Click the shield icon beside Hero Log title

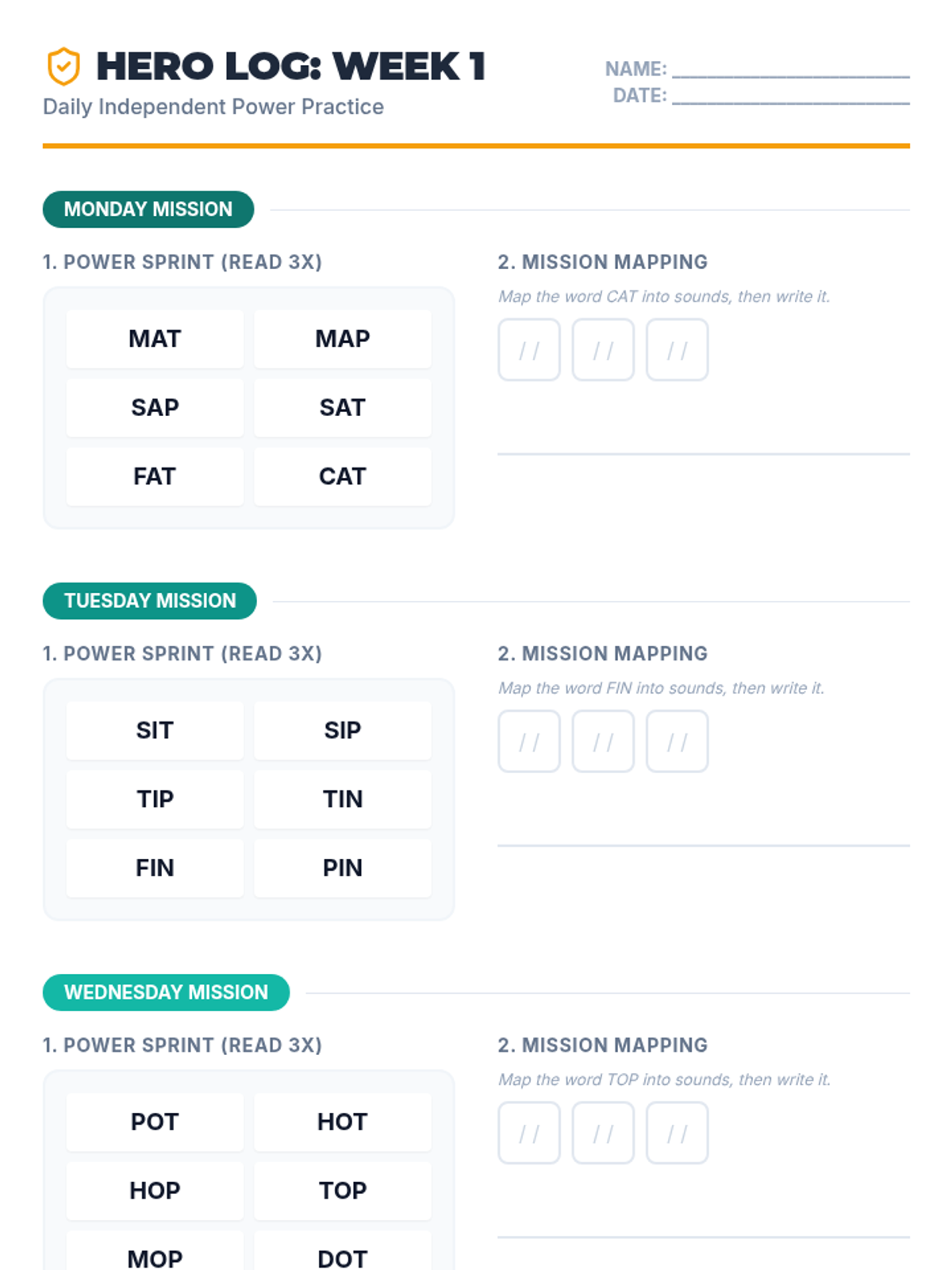pos(63,67)
